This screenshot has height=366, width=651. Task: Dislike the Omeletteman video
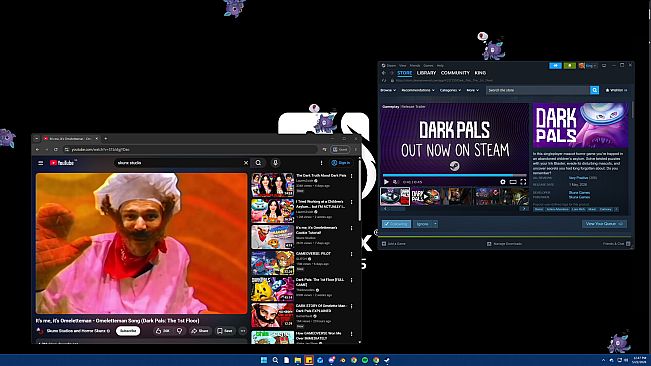pos(179,331)
